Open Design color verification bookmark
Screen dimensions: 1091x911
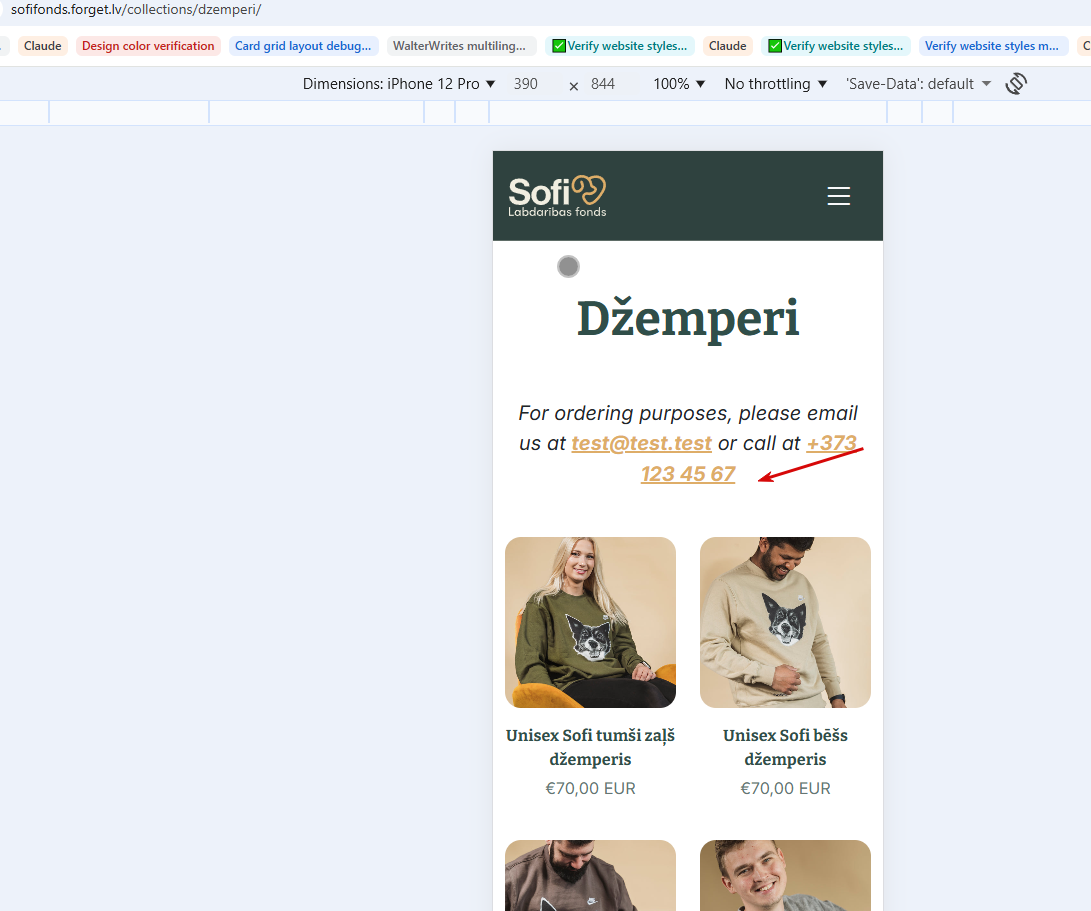(x=148, y=46)
